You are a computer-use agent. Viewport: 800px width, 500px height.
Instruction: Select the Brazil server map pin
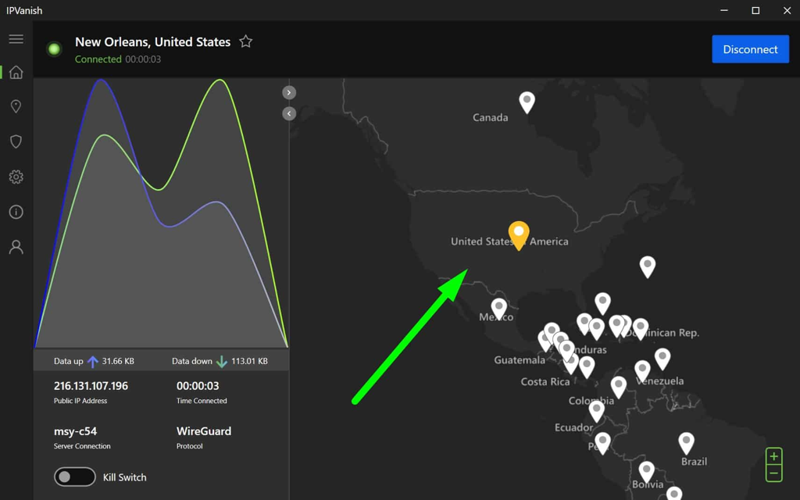[686, 441]
